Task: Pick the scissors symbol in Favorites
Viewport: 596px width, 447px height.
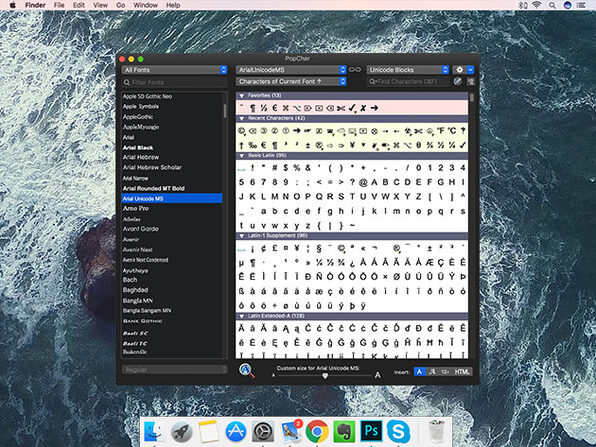Action: point(341,108)
